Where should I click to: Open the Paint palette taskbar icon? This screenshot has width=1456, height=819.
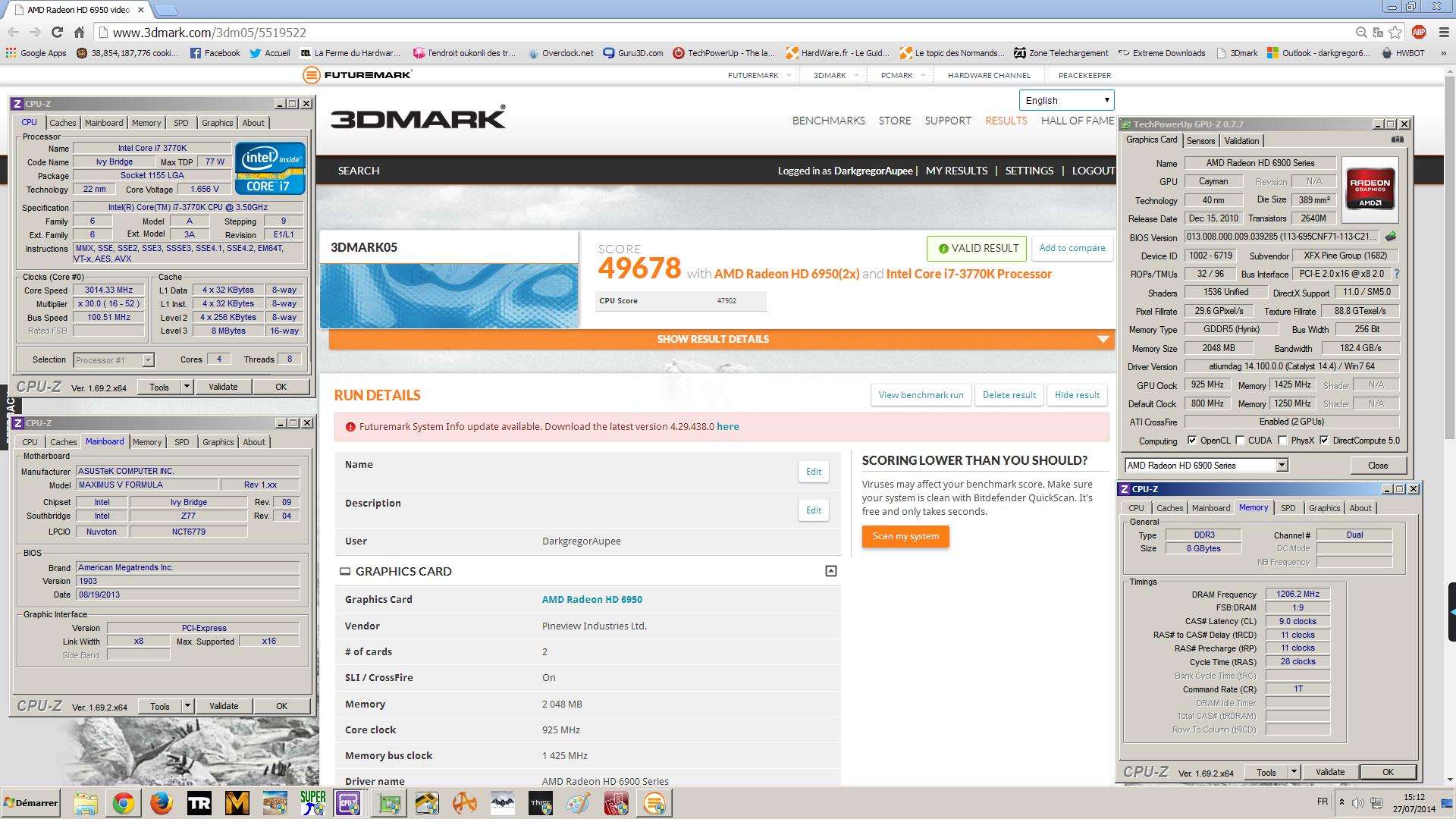pos(579,803)
